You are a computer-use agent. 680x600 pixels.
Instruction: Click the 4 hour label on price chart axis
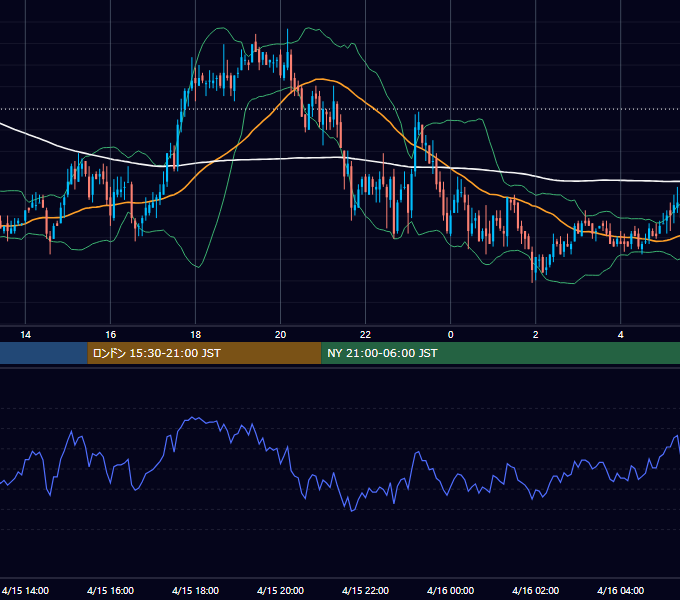pos(621,335)
